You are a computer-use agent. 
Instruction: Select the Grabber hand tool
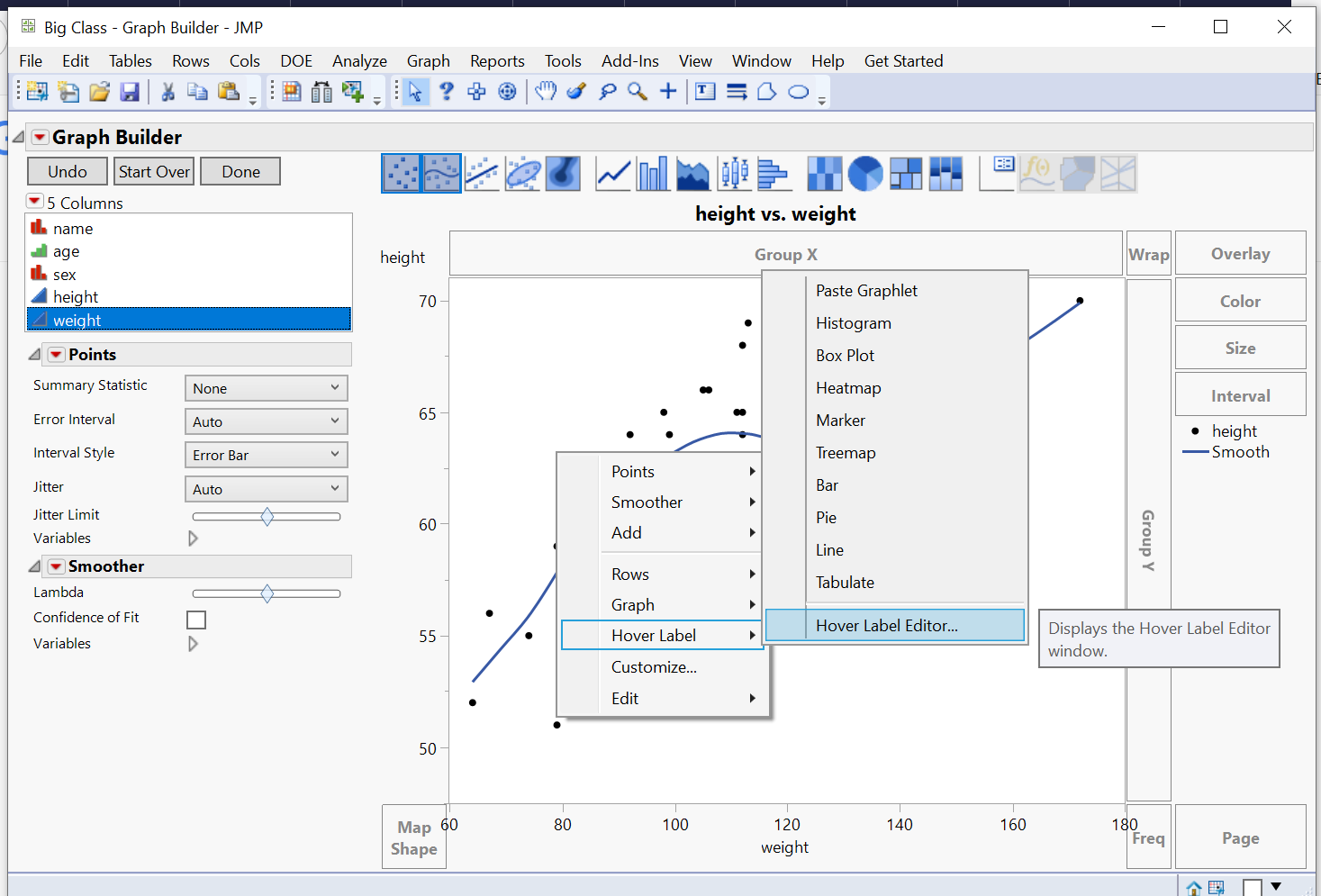[x=546, y=91]
